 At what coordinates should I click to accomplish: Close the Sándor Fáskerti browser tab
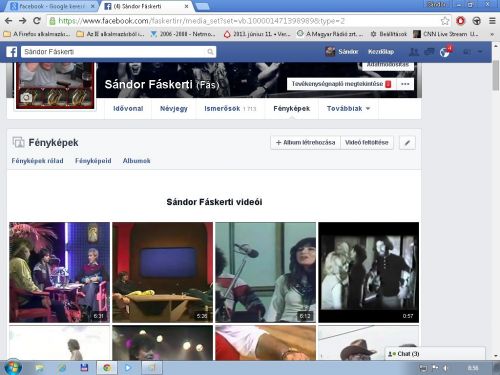pyautogui.click(x=186, y=6)
